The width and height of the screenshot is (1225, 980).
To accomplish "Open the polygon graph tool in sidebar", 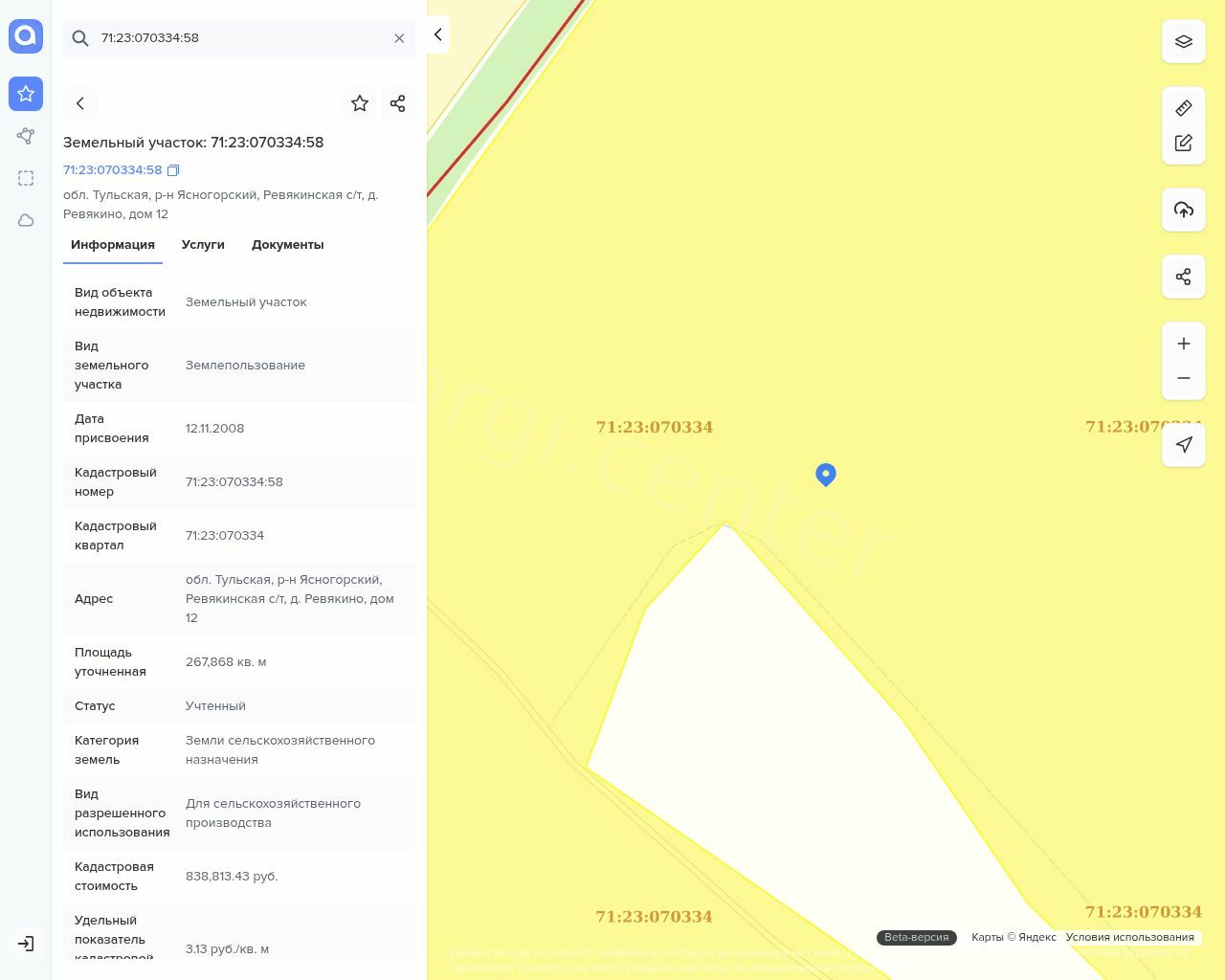I will point(26,136).
